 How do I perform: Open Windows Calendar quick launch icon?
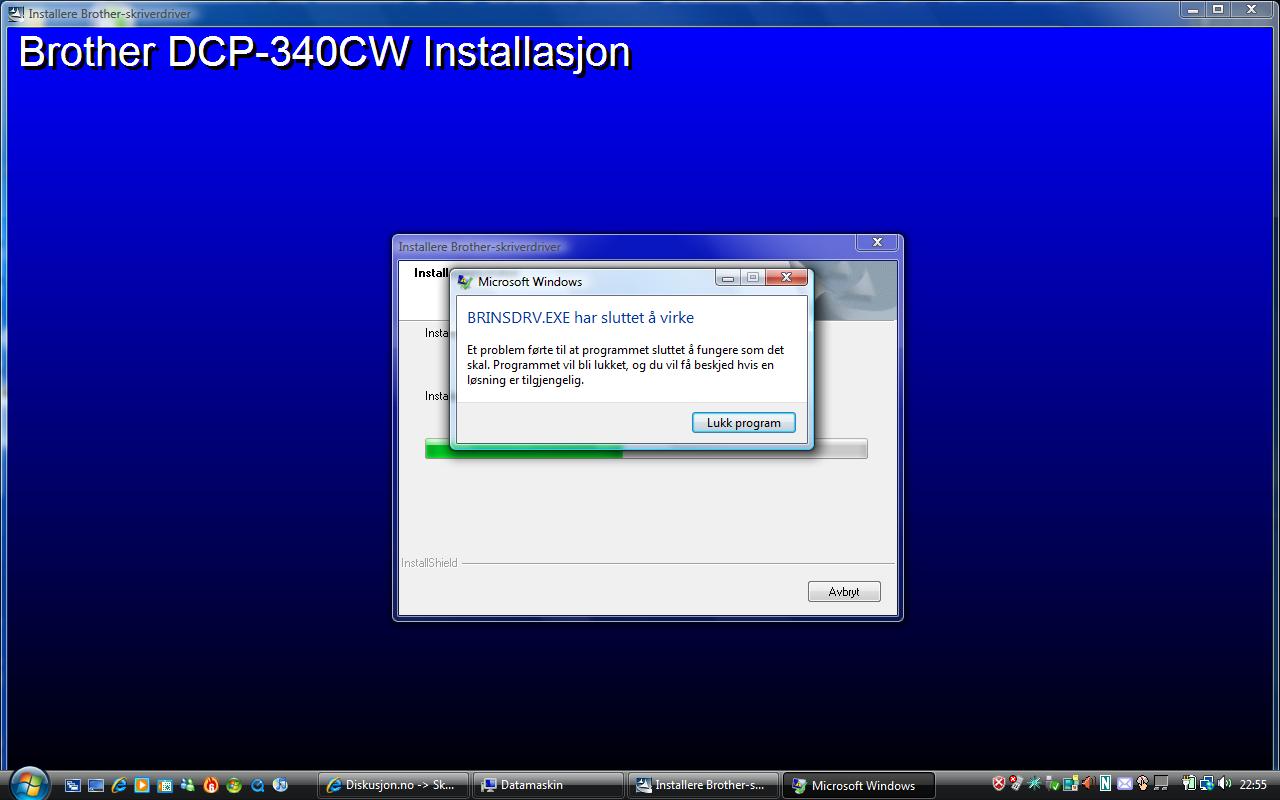point(165,785)
